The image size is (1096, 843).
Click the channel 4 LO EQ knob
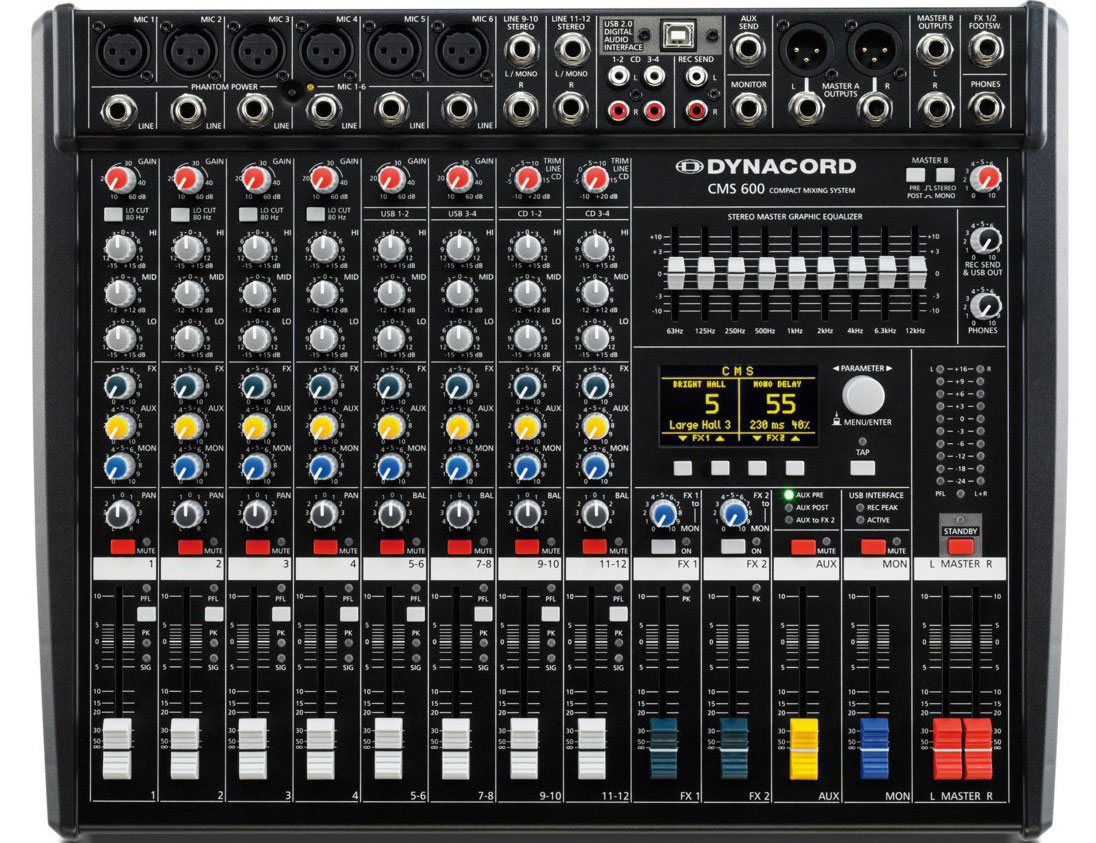coord(324,338)
